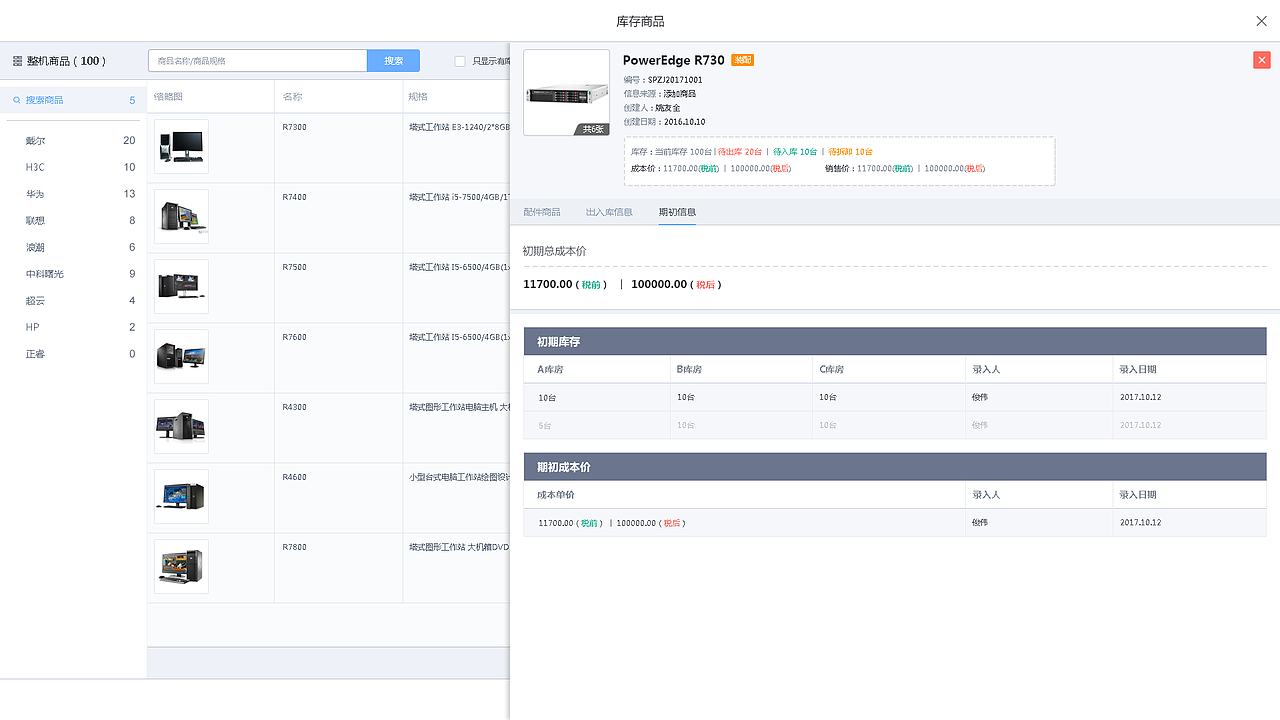Click the 初期库存 section header

(x=895, y=342)
